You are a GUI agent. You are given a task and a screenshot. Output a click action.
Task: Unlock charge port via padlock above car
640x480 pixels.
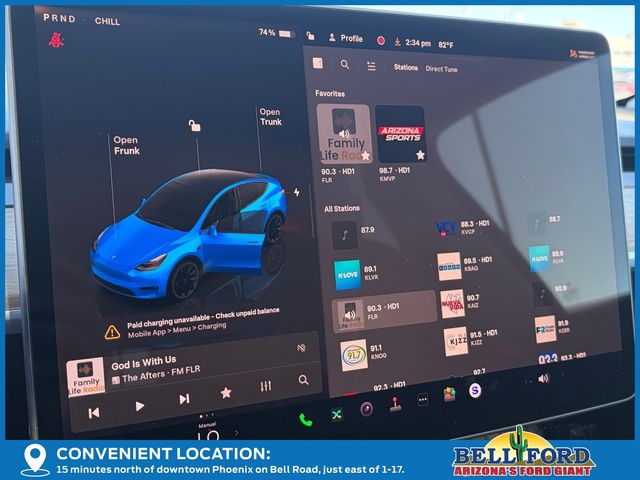click(x=194, y=126)
